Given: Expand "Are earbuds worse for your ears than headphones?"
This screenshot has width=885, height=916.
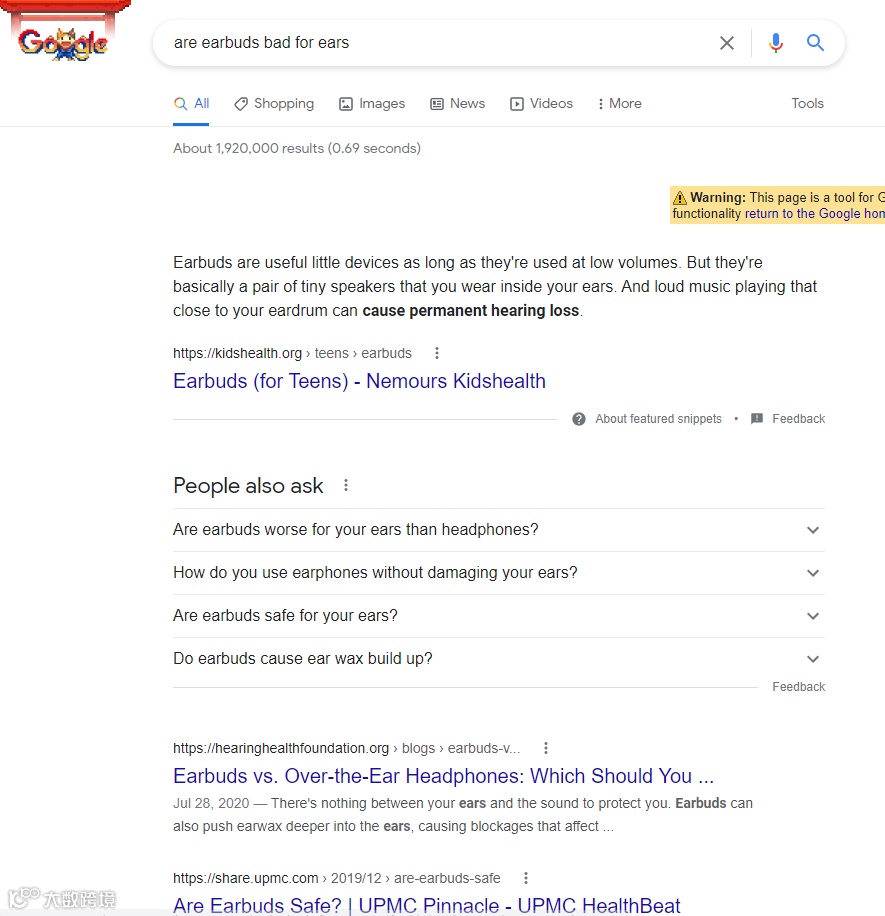Looking at the screenshot, I should (813, 530).
